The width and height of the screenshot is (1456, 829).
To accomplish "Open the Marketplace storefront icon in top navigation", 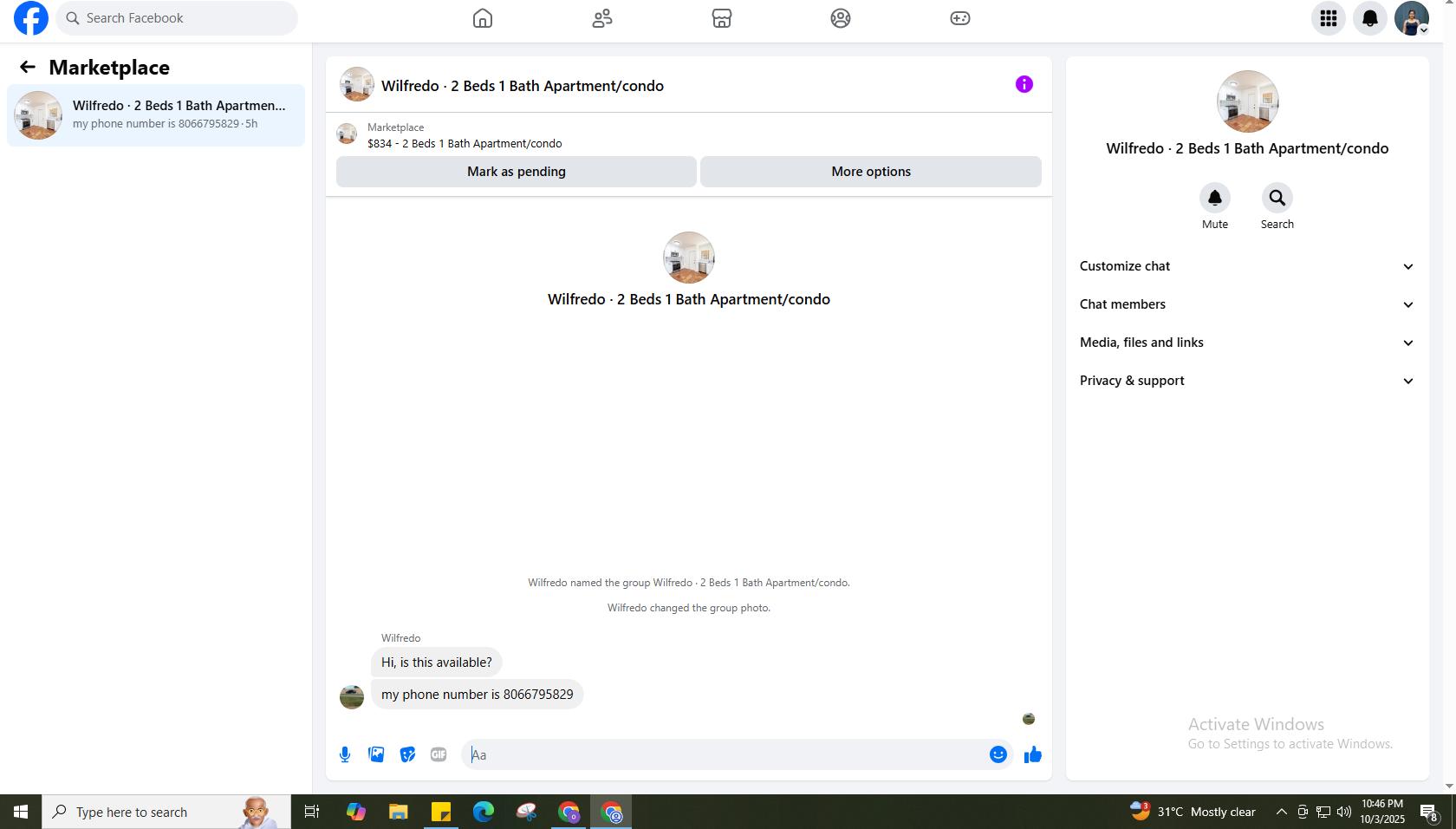I will pyautogui.click(x=722, y=18).
